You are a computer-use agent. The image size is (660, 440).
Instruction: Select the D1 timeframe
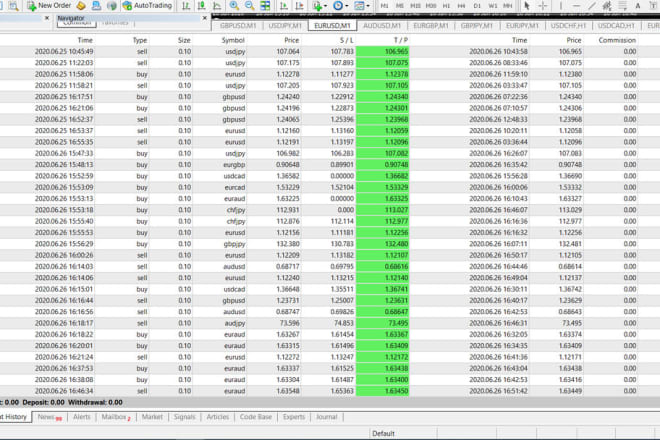pos(477,6)
